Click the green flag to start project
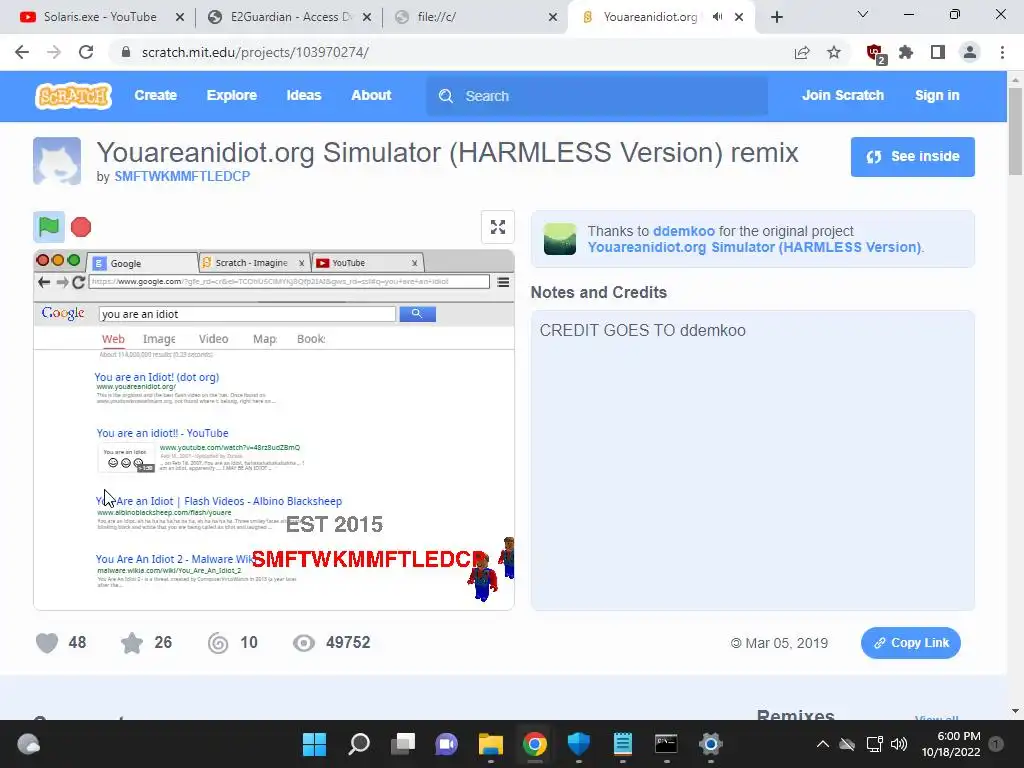 (x=49, y=227)
